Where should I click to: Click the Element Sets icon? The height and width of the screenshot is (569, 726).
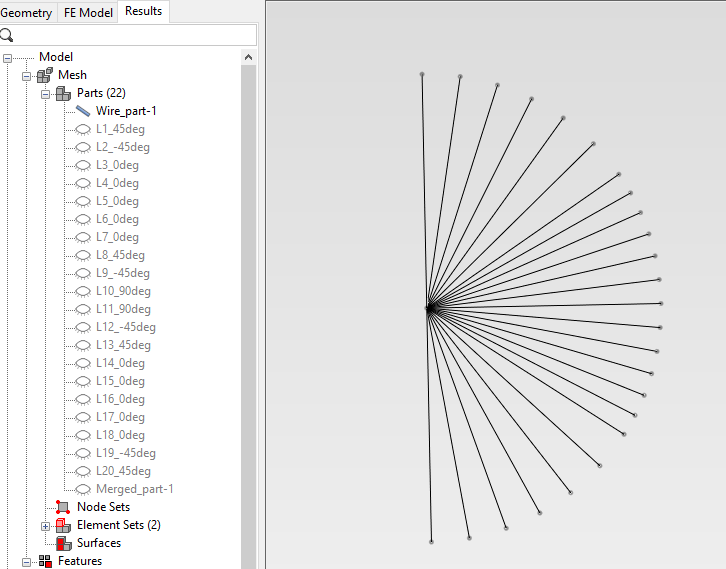tap(63, 525)
